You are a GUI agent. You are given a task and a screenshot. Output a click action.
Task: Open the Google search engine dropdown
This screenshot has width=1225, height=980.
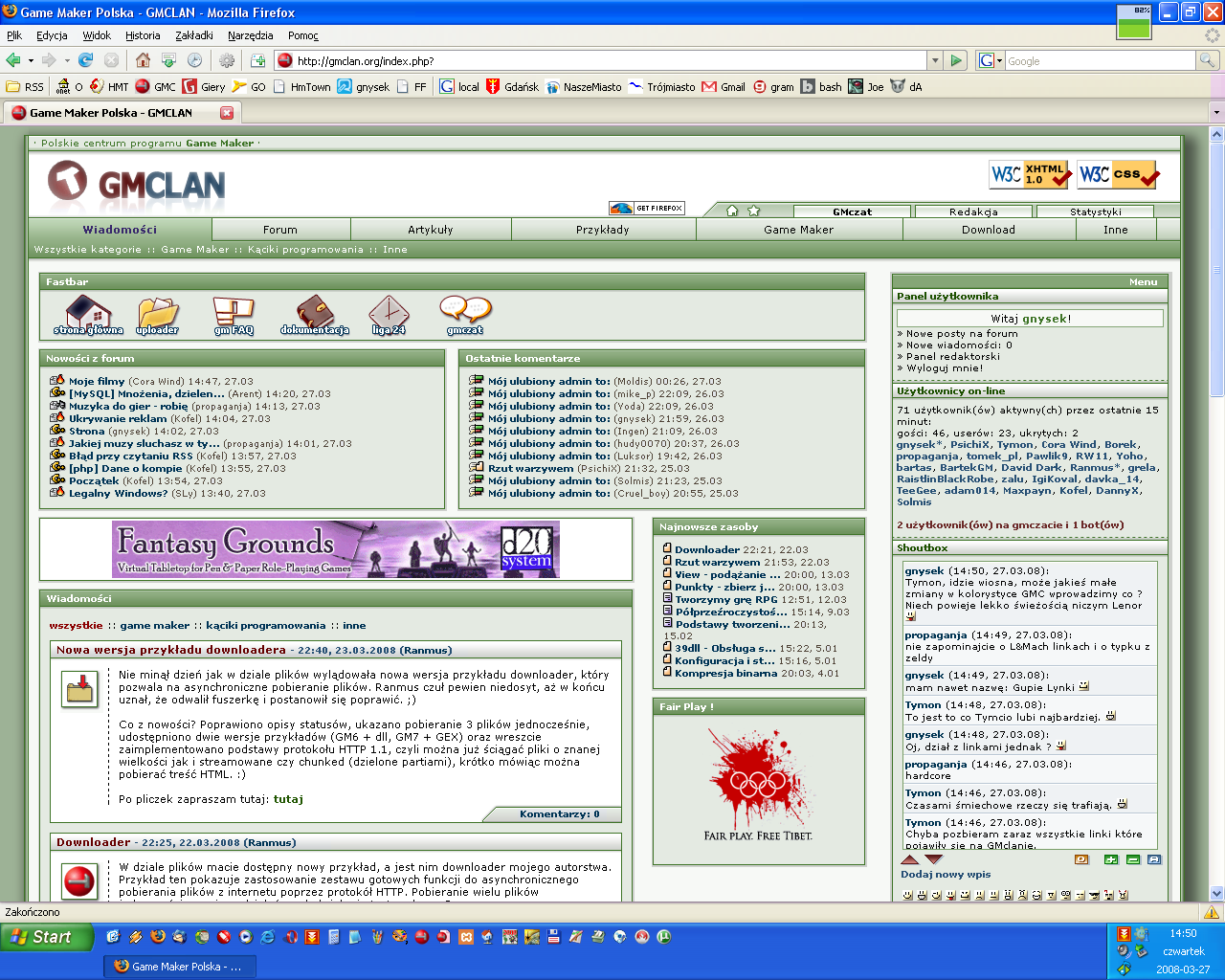tap(999, 61)
